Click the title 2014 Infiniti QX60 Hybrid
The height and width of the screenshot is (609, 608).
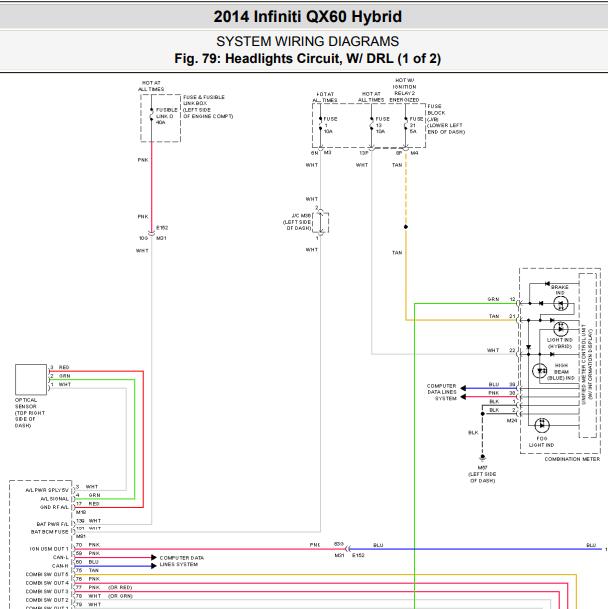coord(307,17)
